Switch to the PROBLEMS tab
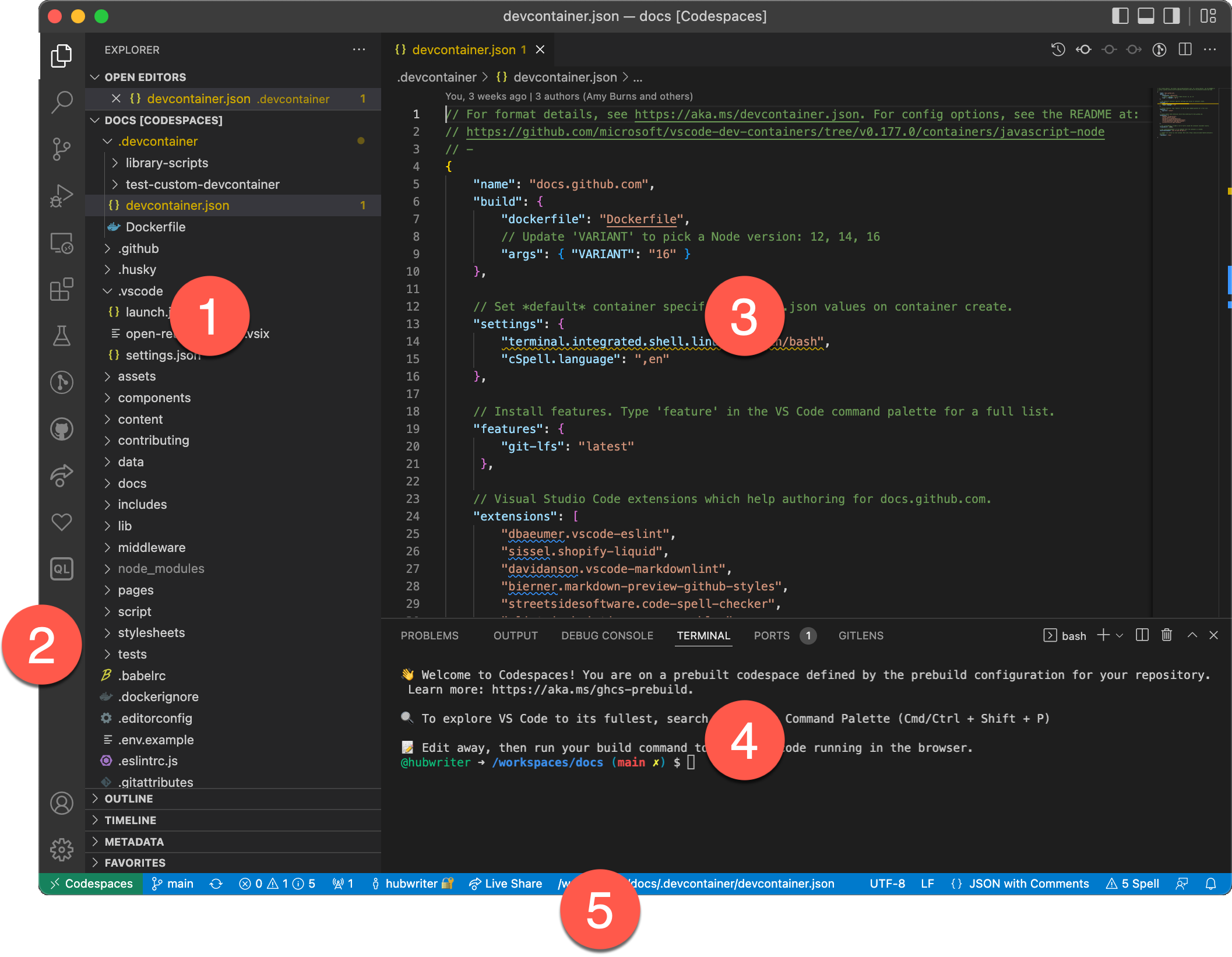This screenshot has height=957, width=1232. [x=430, y=635]
